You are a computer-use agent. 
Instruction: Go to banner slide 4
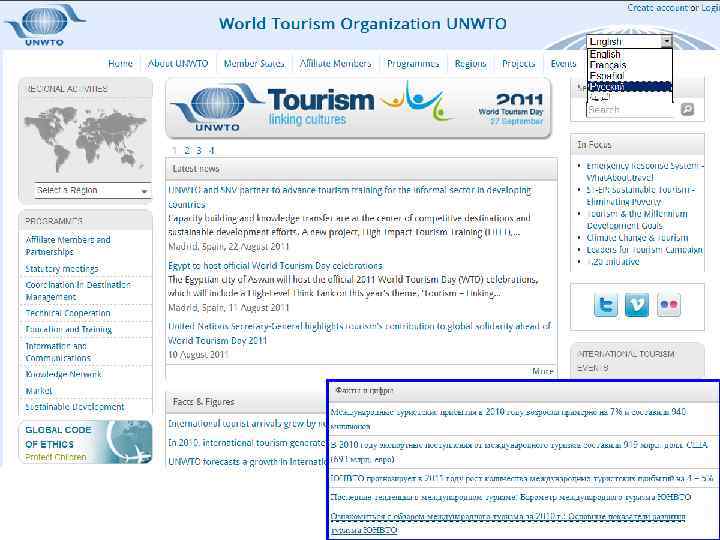(x=211, y=150)
